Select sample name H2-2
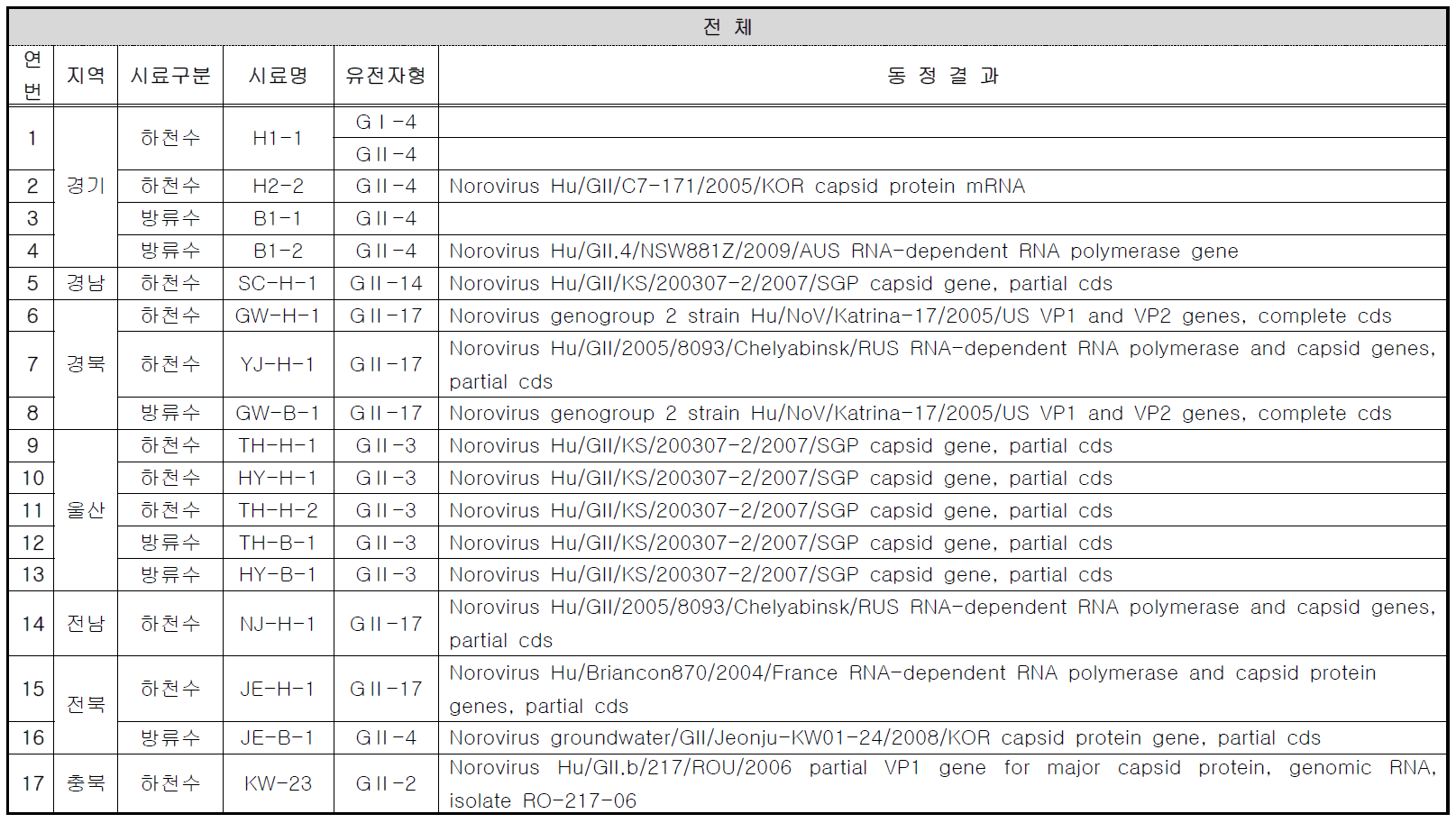 278,186
